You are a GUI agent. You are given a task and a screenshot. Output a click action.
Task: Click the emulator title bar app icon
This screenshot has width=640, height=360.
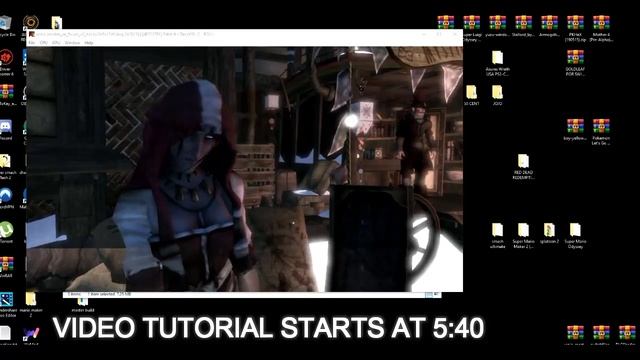[32, 34]
